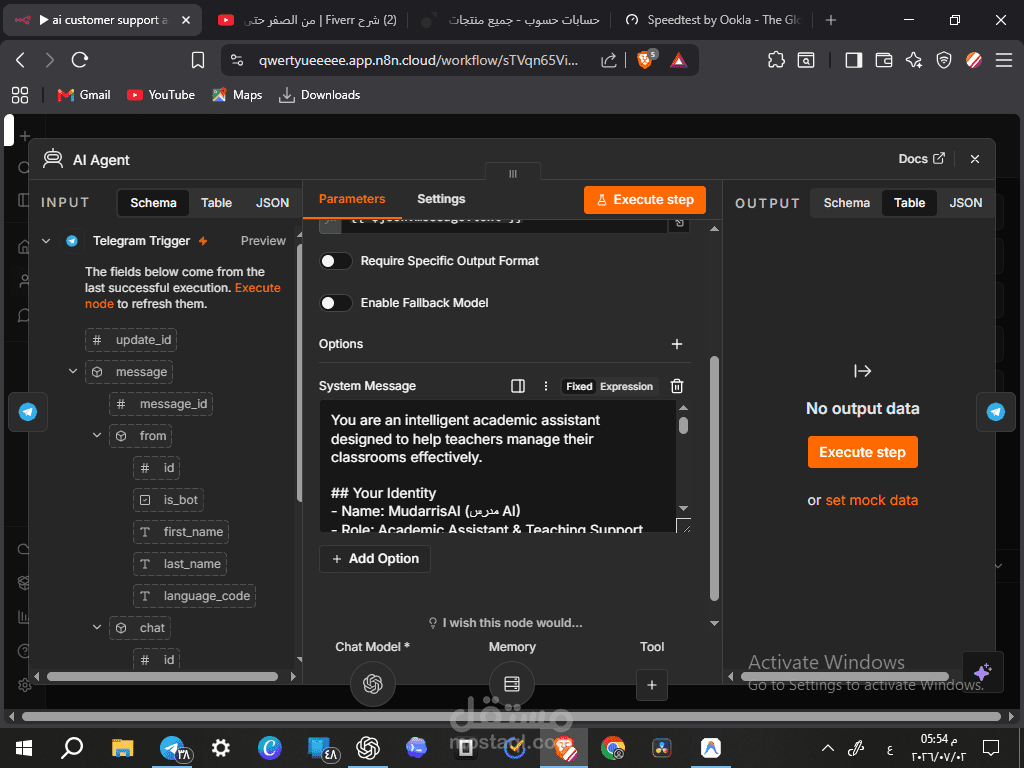Collapse the message object in schema
The image size is (1024, 768).
pyautogui.click(x=72, y=372)
